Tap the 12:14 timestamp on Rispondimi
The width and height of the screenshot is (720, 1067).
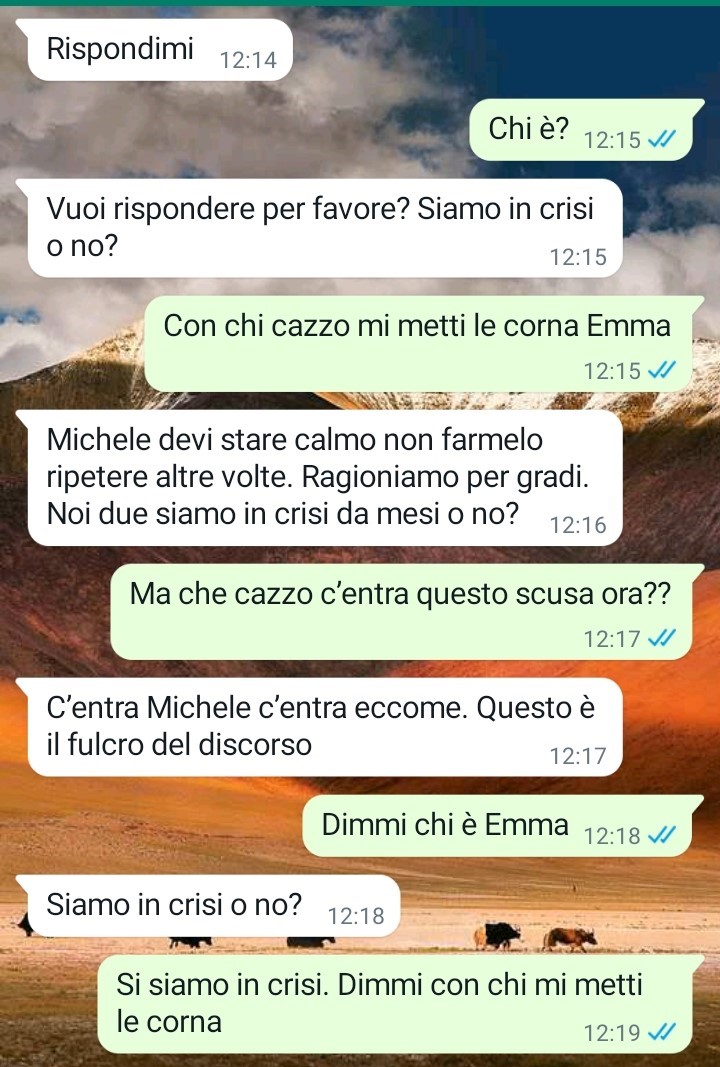(248, 60)
